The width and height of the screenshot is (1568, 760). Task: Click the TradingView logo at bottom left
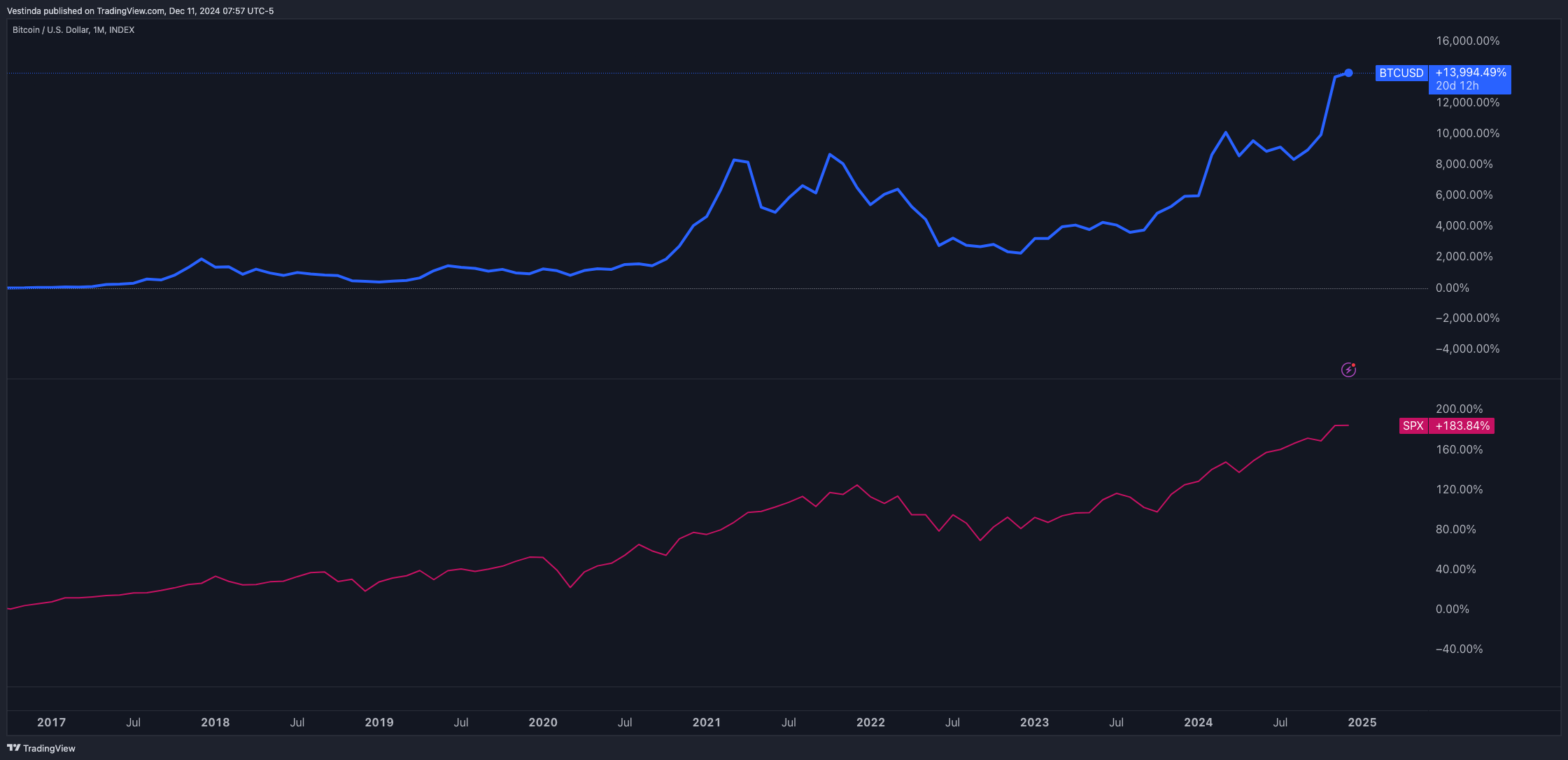pos(41,748)
